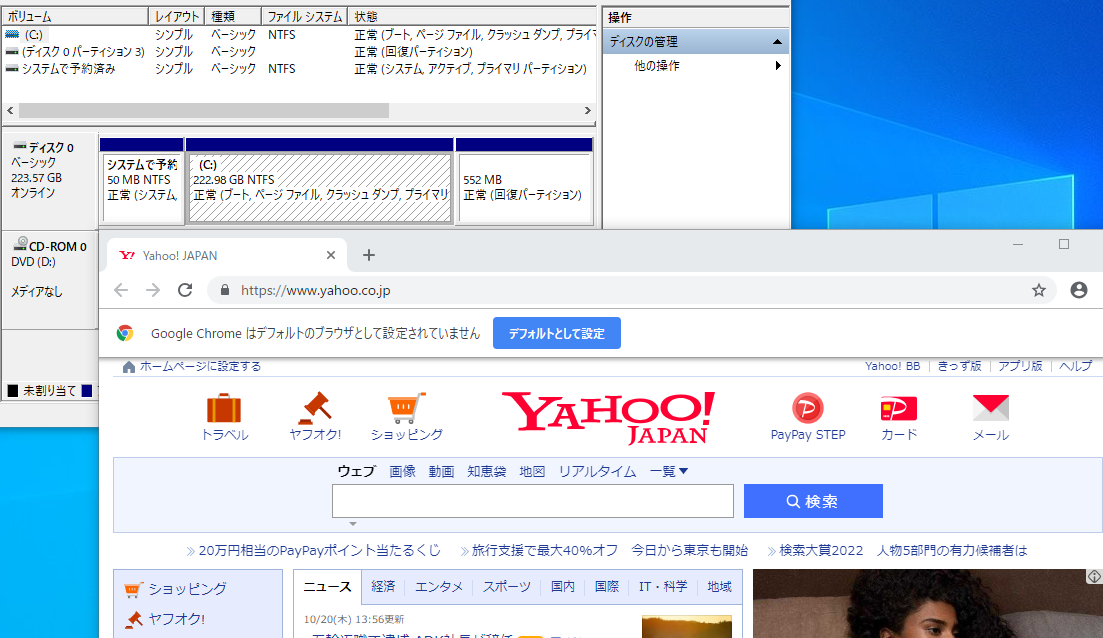Select the (C:) 222.98 GB NTFS partition
Screen dimensions: 1103x638
320,189
